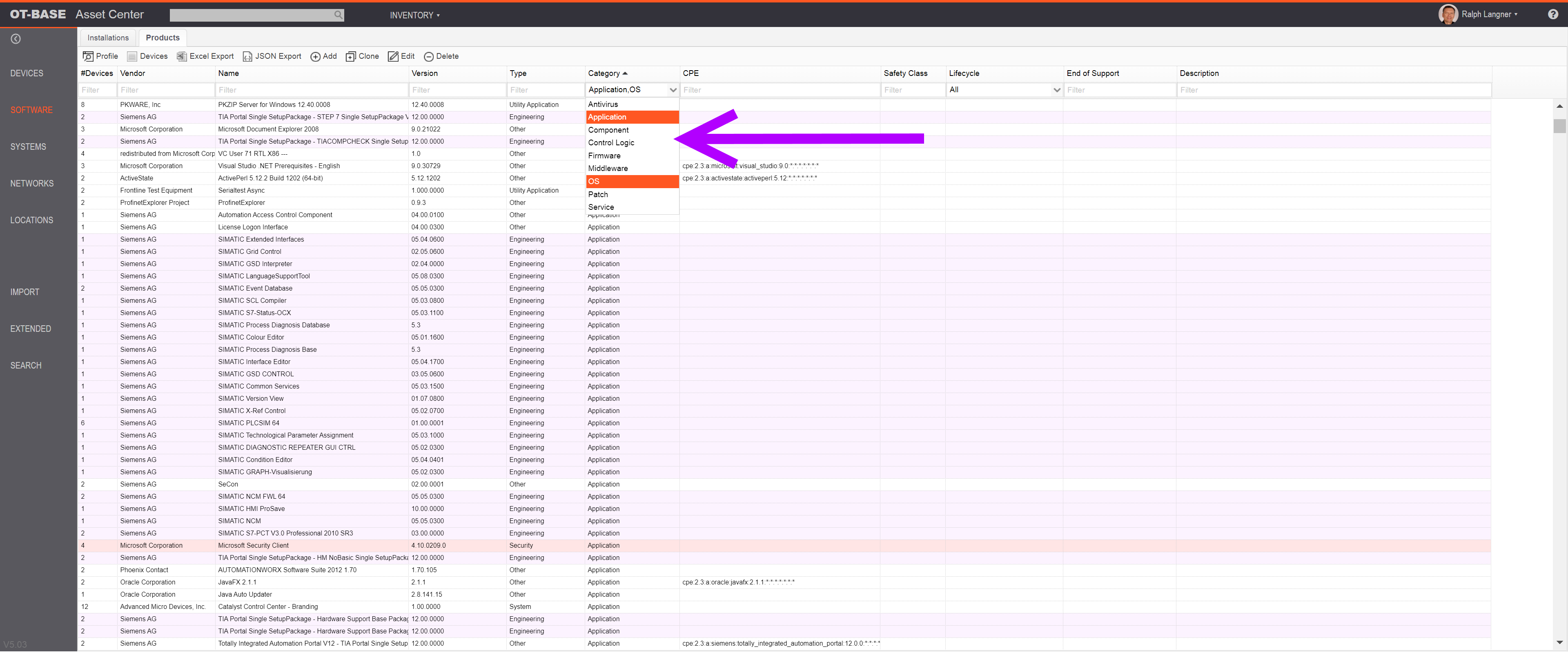Add a new product
This screenshot has height=653, width=1568.
(323, 56)
